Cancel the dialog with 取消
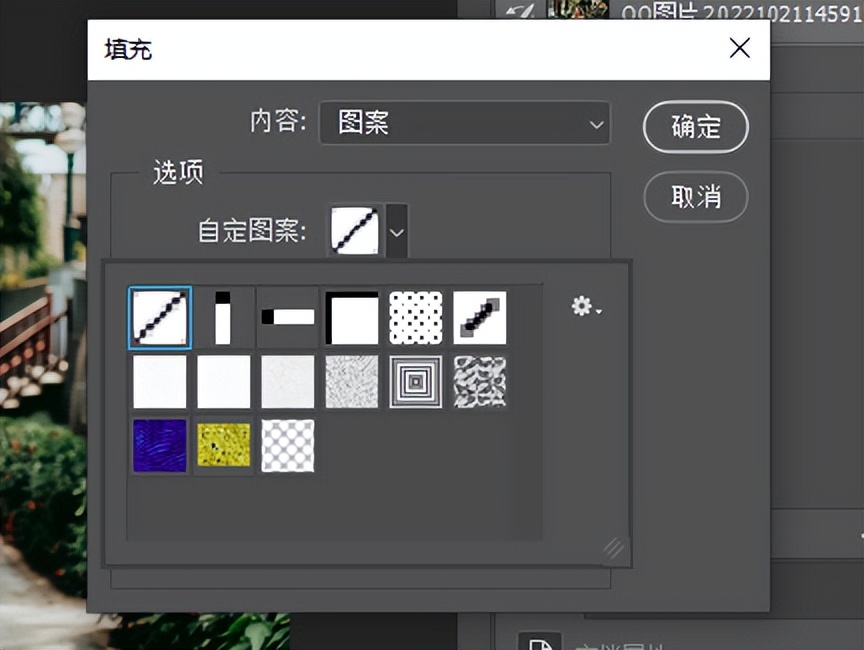864x650 pixels. (695, 197)
